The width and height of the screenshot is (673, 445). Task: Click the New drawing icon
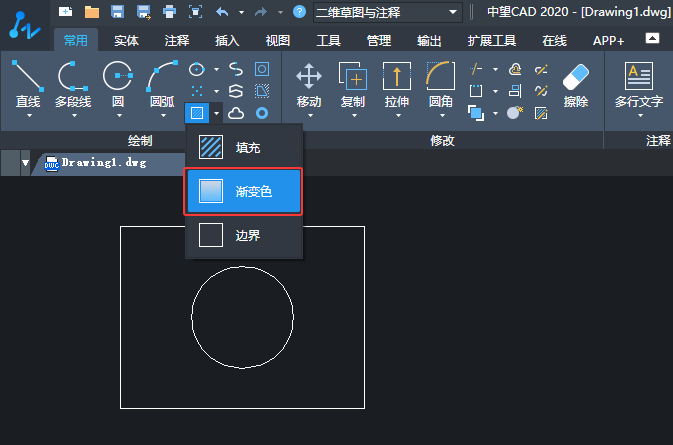click(65, 12)
